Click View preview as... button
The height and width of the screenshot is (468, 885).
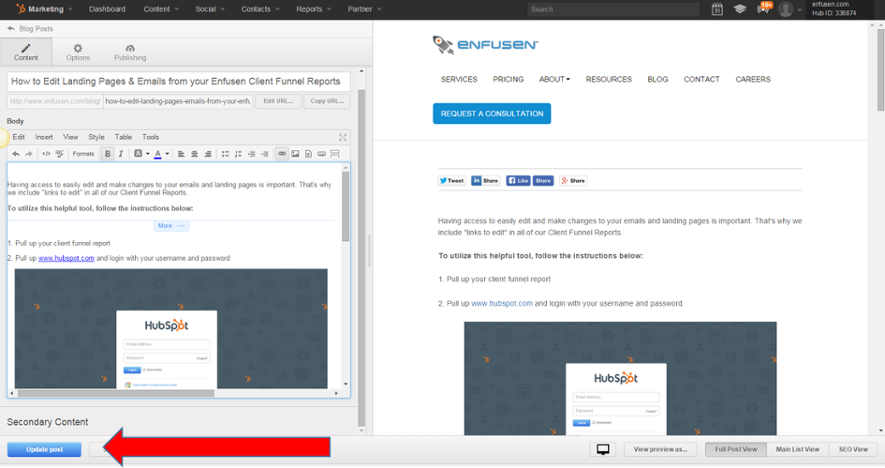[x=660, y=449]
